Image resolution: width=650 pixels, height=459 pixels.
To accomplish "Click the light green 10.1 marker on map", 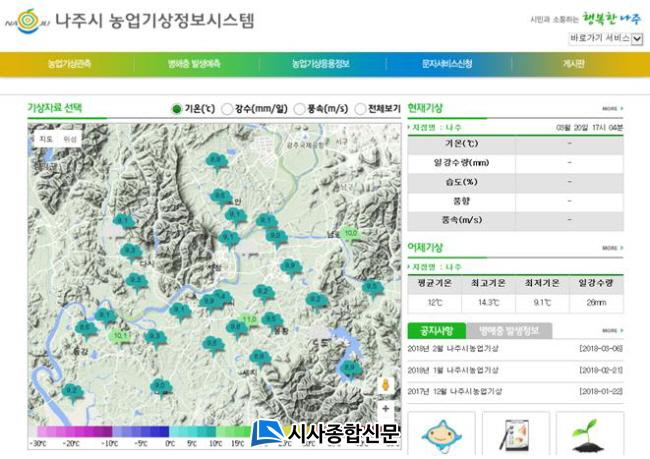I will pos(120,336).
